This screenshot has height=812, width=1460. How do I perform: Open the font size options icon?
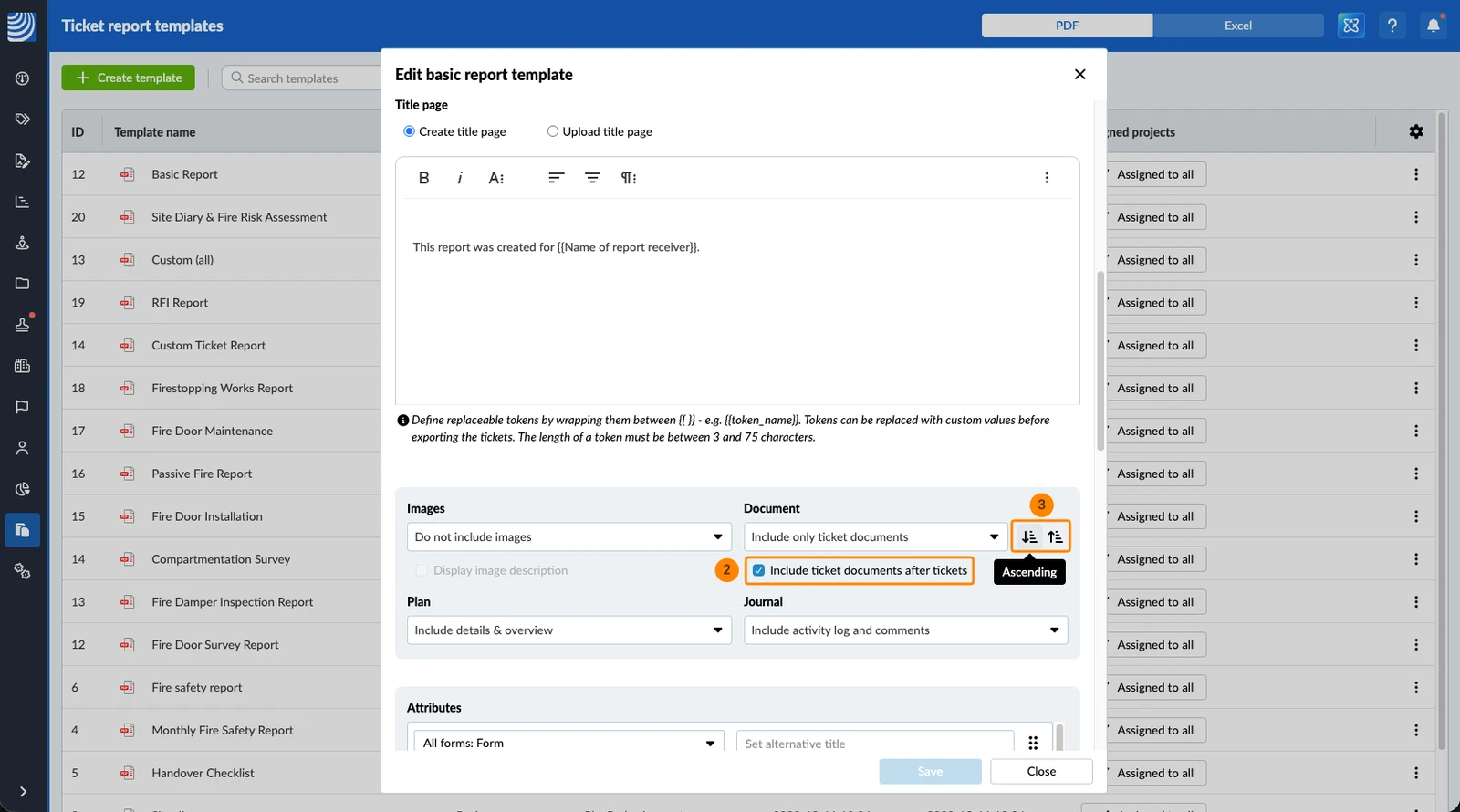click(496, 178)
